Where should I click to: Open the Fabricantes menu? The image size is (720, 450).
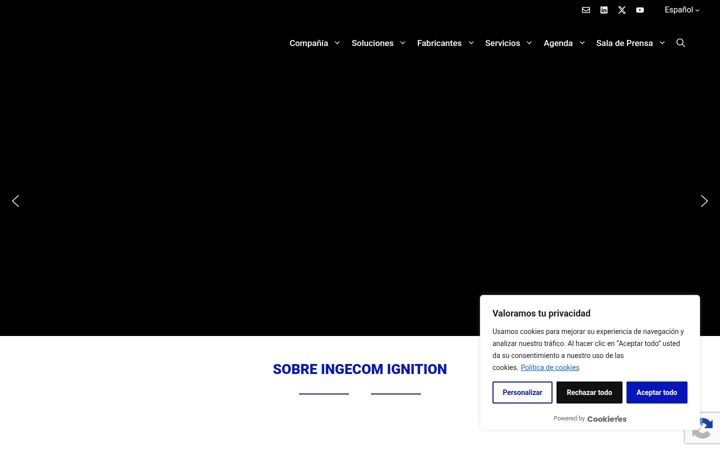click(x=439, y=43)
